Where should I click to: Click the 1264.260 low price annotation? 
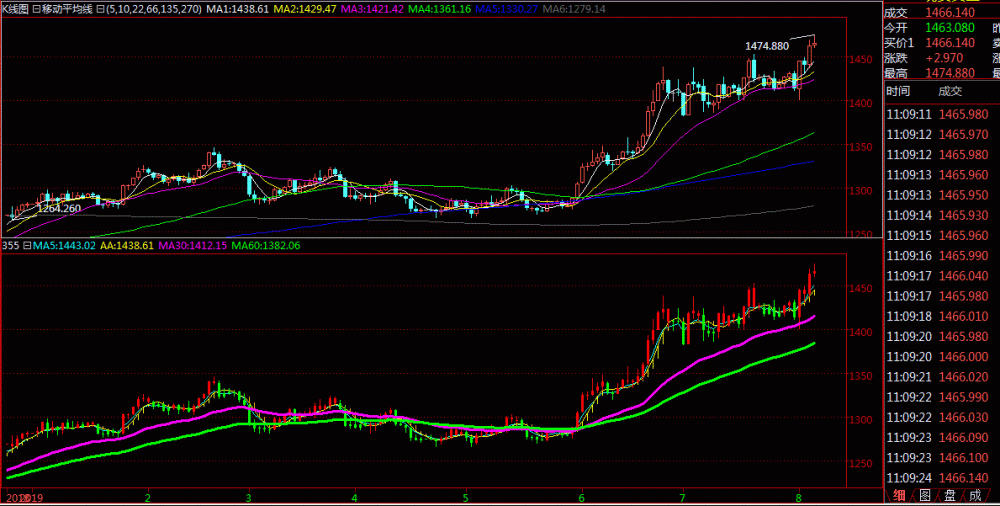[59, 208]
